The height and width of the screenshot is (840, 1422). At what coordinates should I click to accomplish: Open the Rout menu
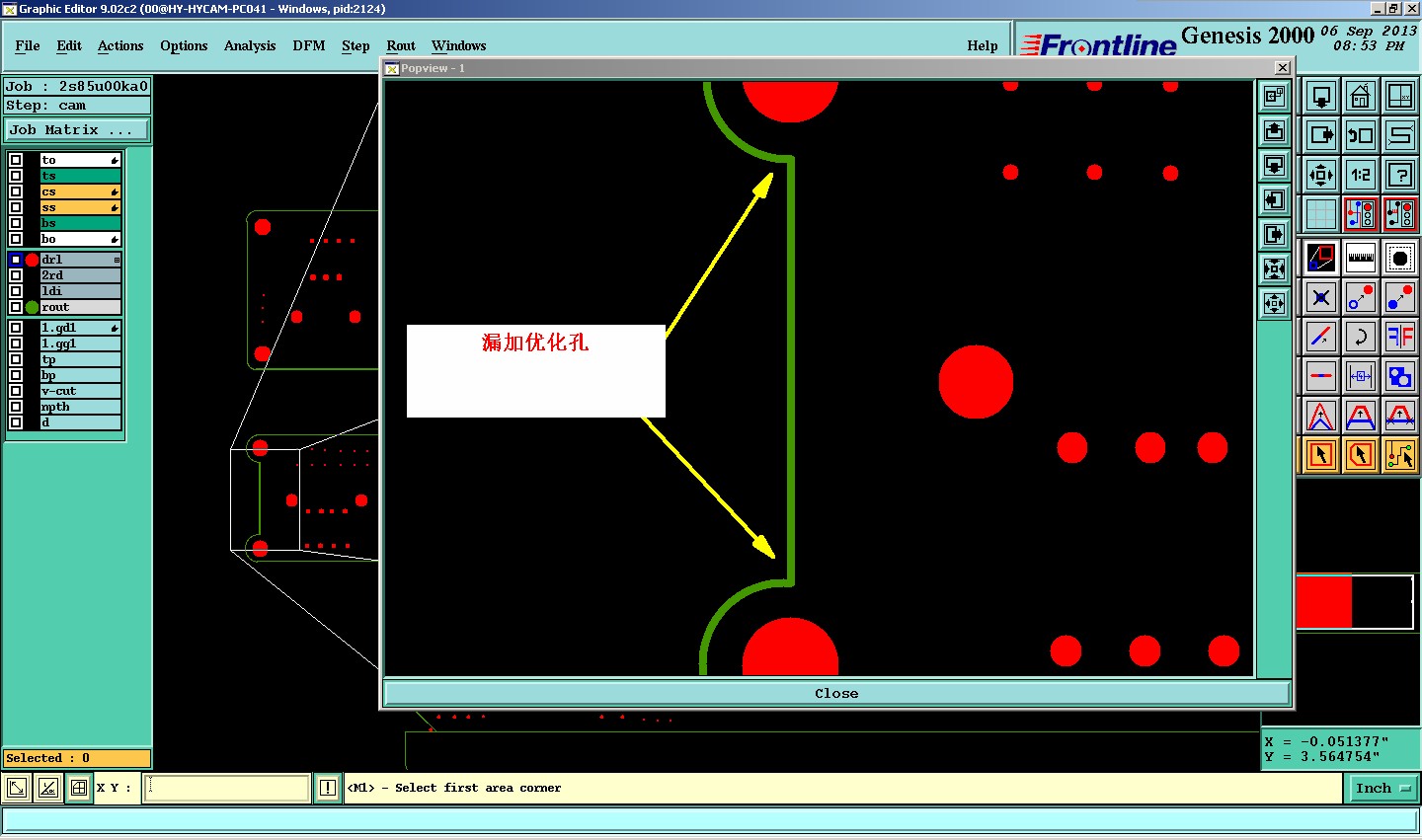(x=401, y=45)
